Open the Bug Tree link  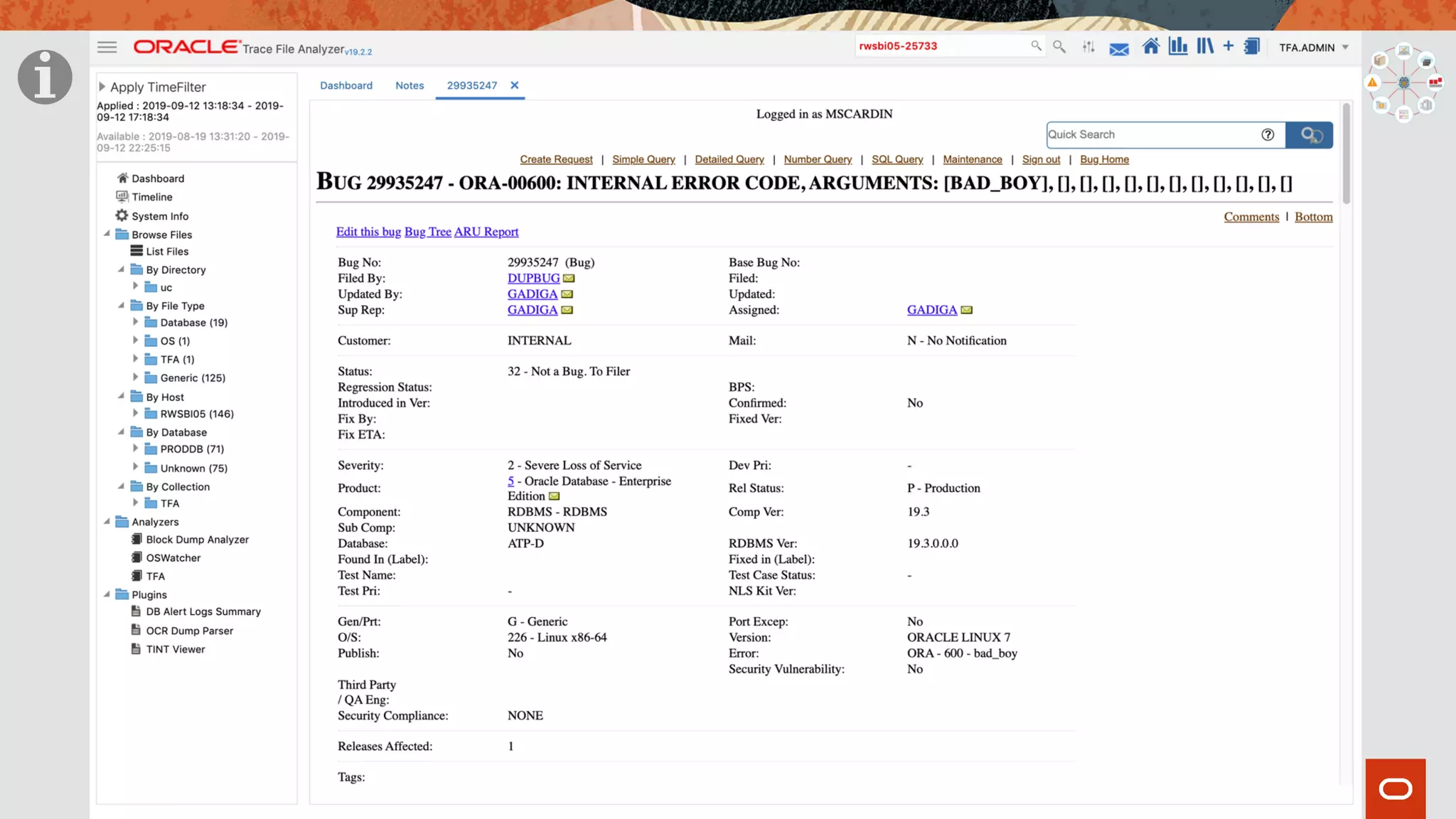tap(428, 232)
